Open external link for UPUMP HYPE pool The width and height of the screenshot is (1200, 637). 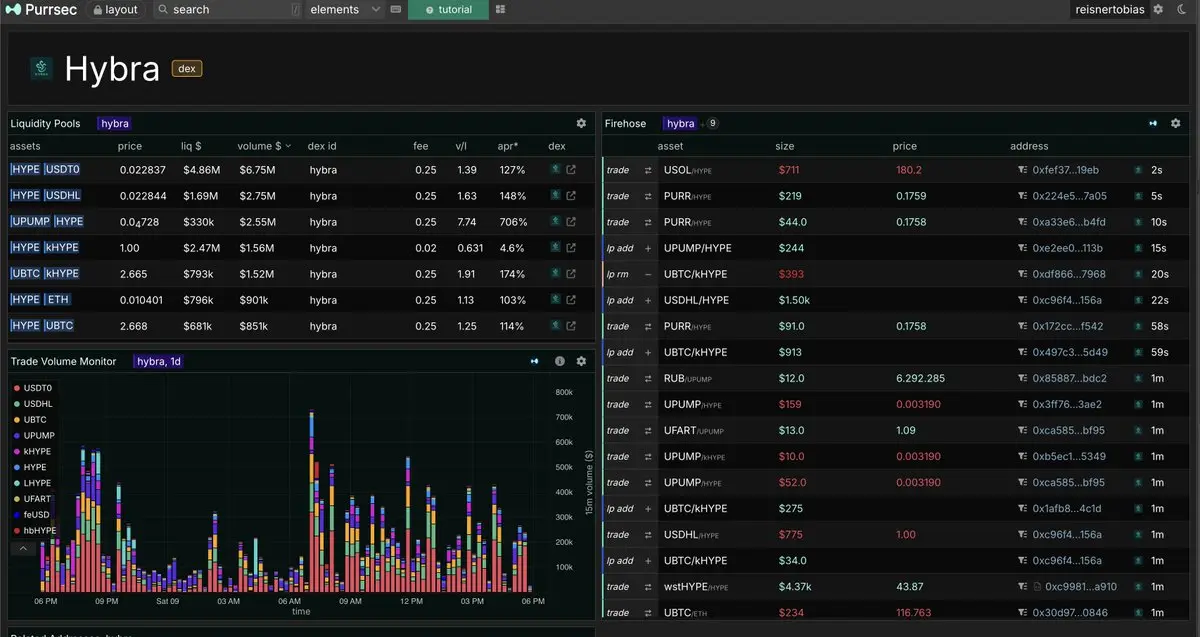click(571, 222)
